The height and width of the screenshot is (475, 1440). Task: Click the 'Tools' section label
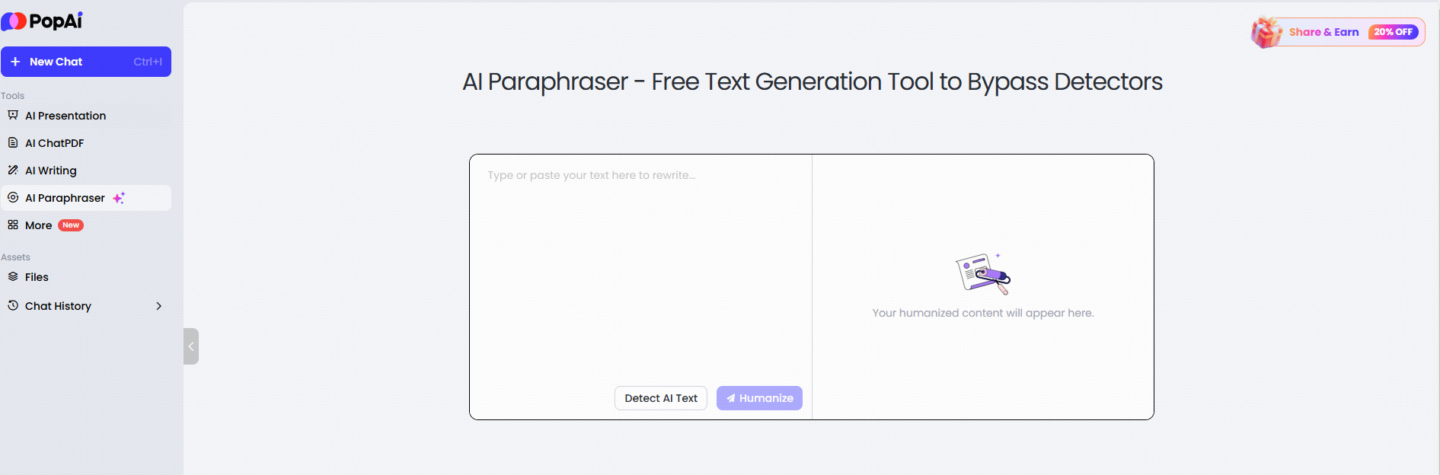12,96
